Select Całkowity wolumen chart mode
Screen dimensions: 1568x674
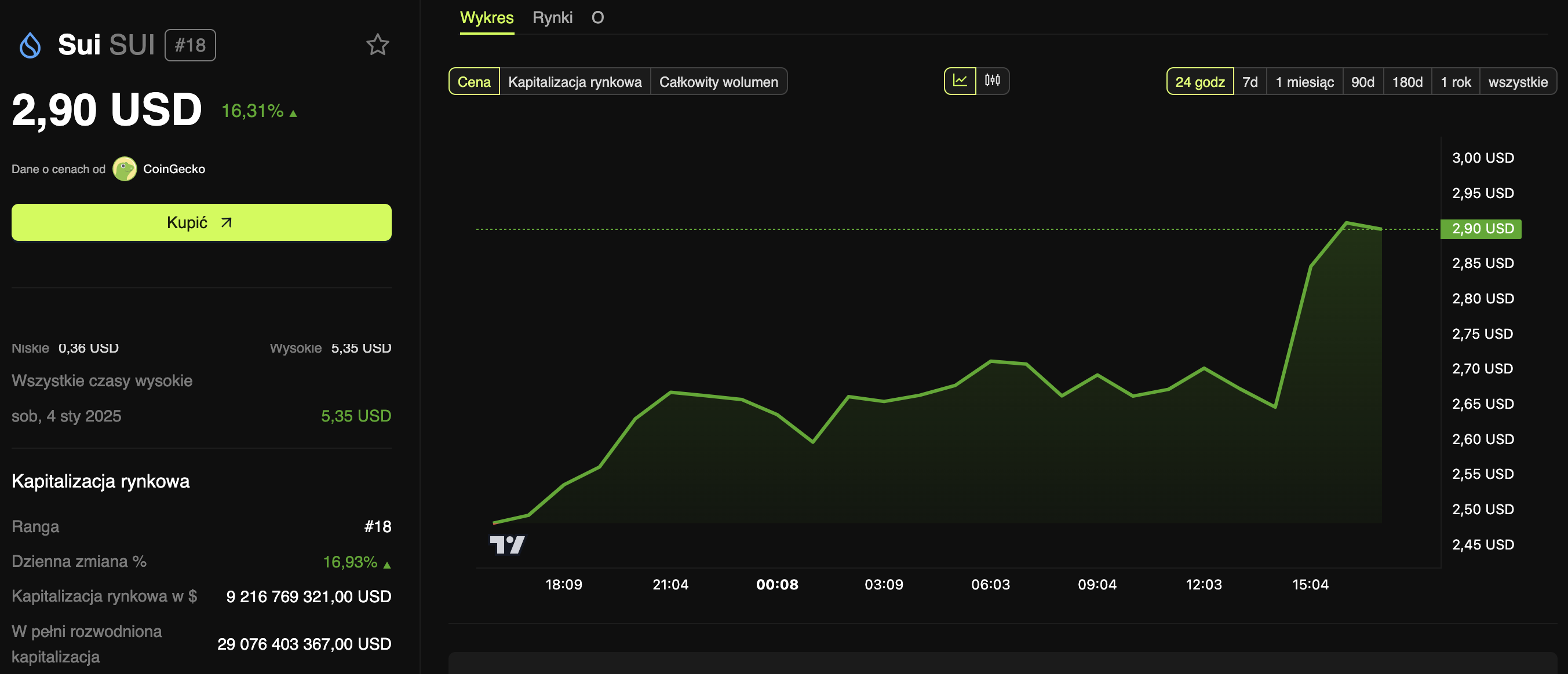719,82
